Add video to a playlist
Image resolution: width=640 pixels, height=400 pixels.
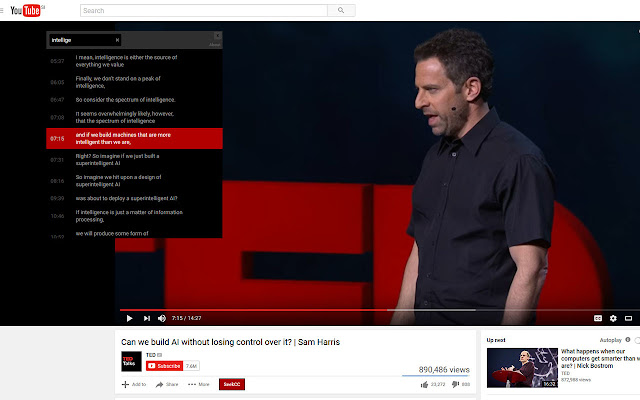[x=134, y=384]
